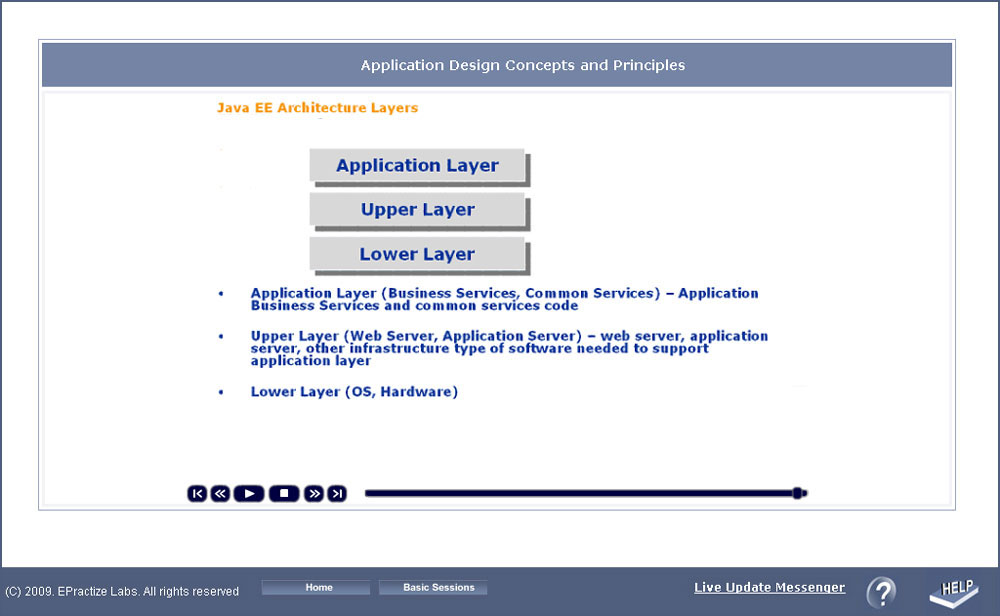The height and width of the screenshot is (616, 1000).
Task: Click the Application Layer (Business Services) bullet text
Action: (504, 299)
